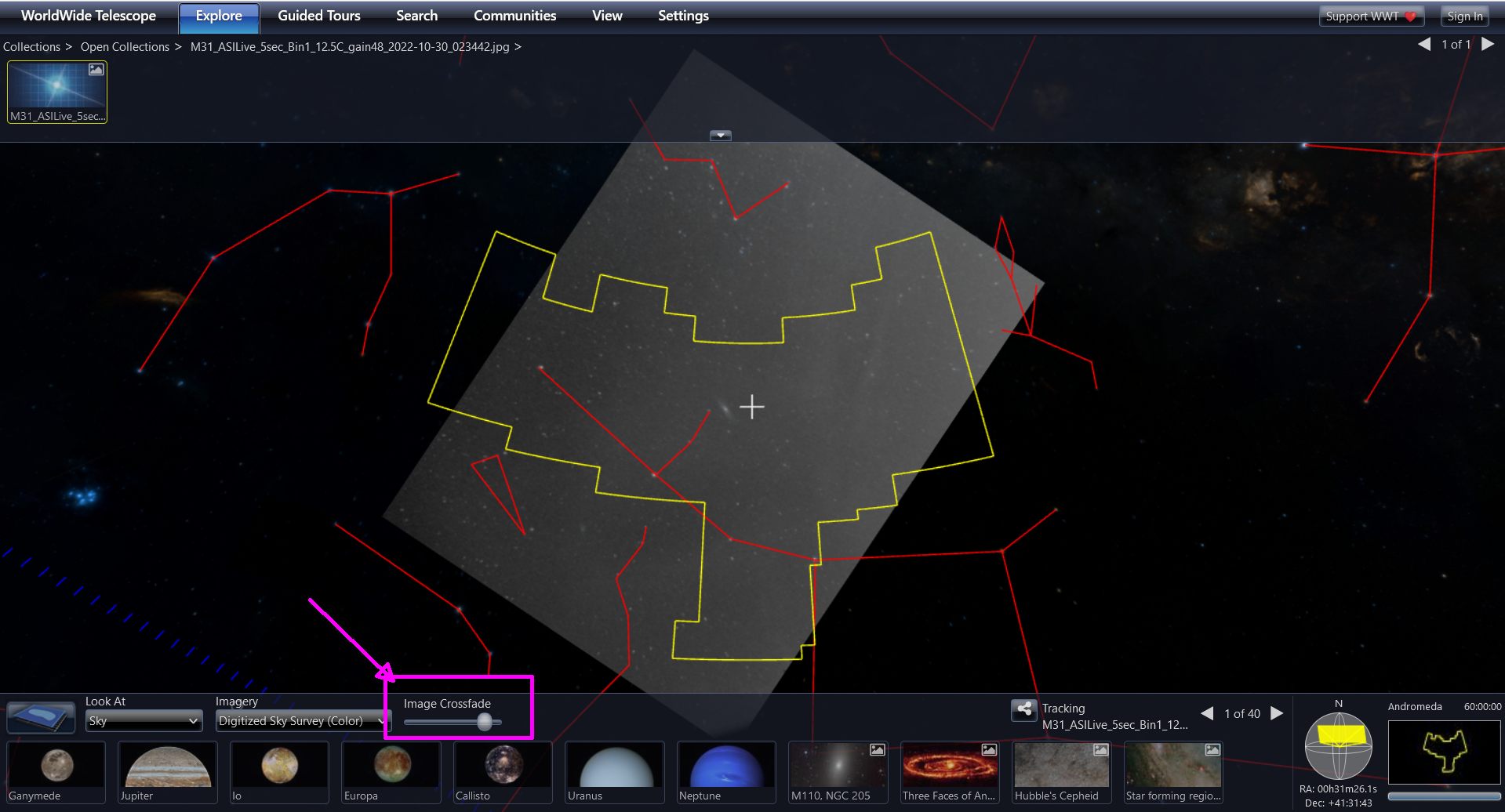Open the Look At dropdown
Image resolution: width=1505 pixels, height=812 pixels.
coord(144,721)
